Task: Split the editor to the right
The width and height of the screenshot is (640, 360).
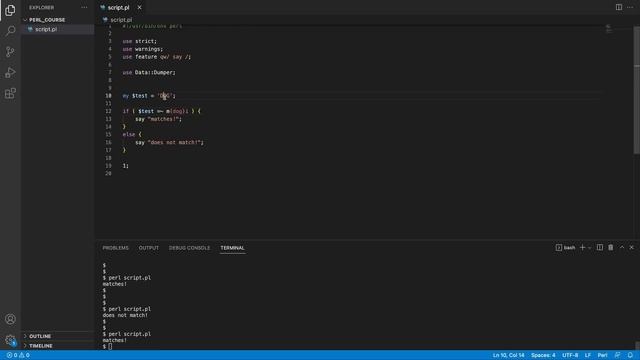Action: click(619, 7)
